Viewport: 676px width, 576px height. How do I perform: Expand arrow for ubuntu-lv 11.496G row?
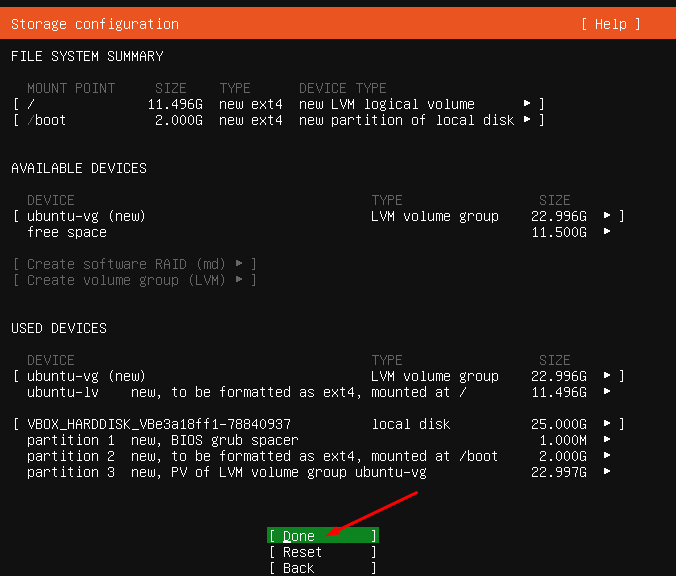click(x=607, y=391)
